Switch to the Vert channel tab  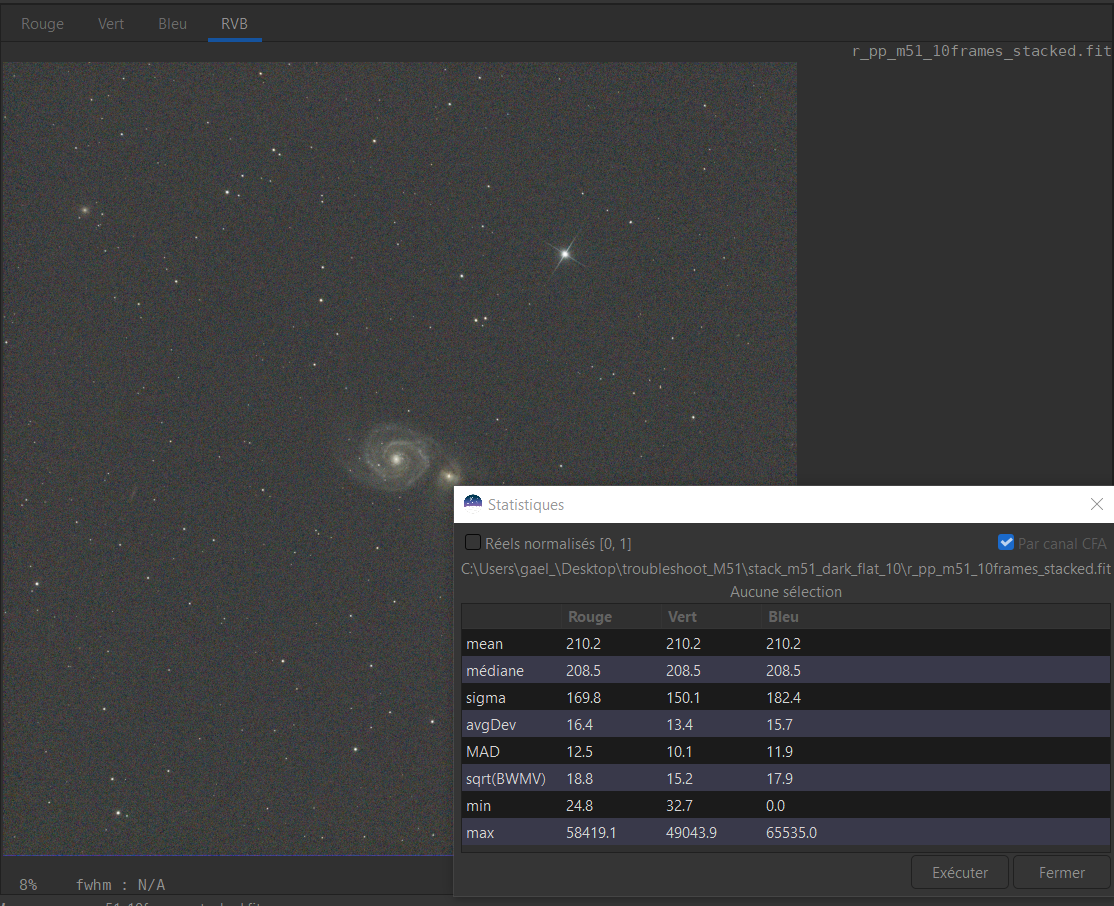coord(111,24)
